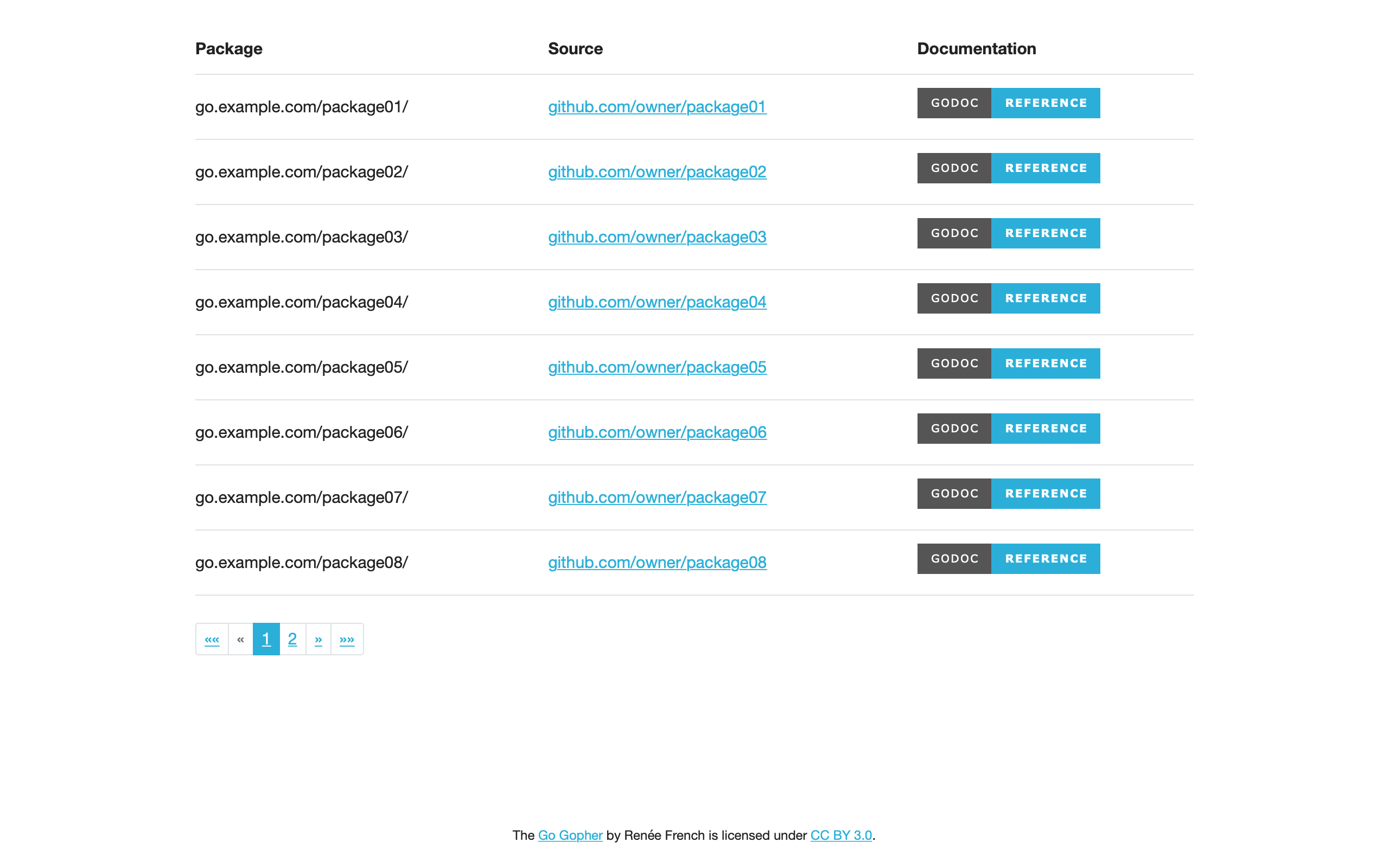Open the package06 GoDoc reference badge
Image resolution: width=1389 pixels, height=868 pixels.
click(1008, 428)
